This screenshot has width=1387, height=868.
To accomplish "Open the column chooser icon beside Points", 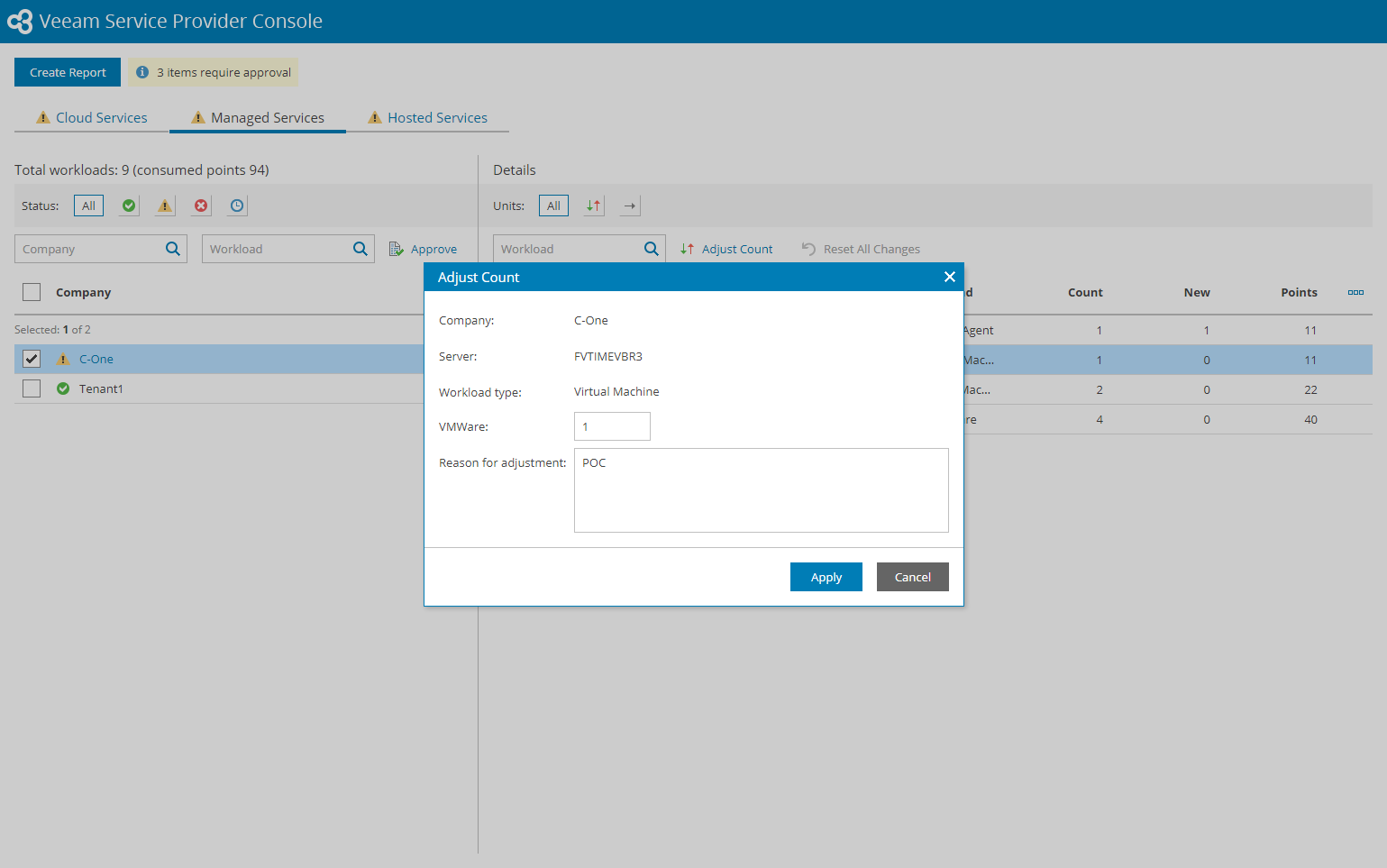I will pyautogui.click(x=1355, y=293).
